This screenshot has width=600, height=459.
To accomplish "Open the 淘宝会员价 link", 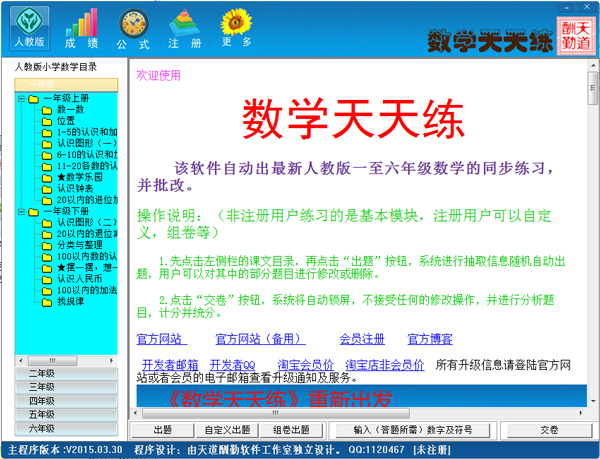I will click(305, 365).
